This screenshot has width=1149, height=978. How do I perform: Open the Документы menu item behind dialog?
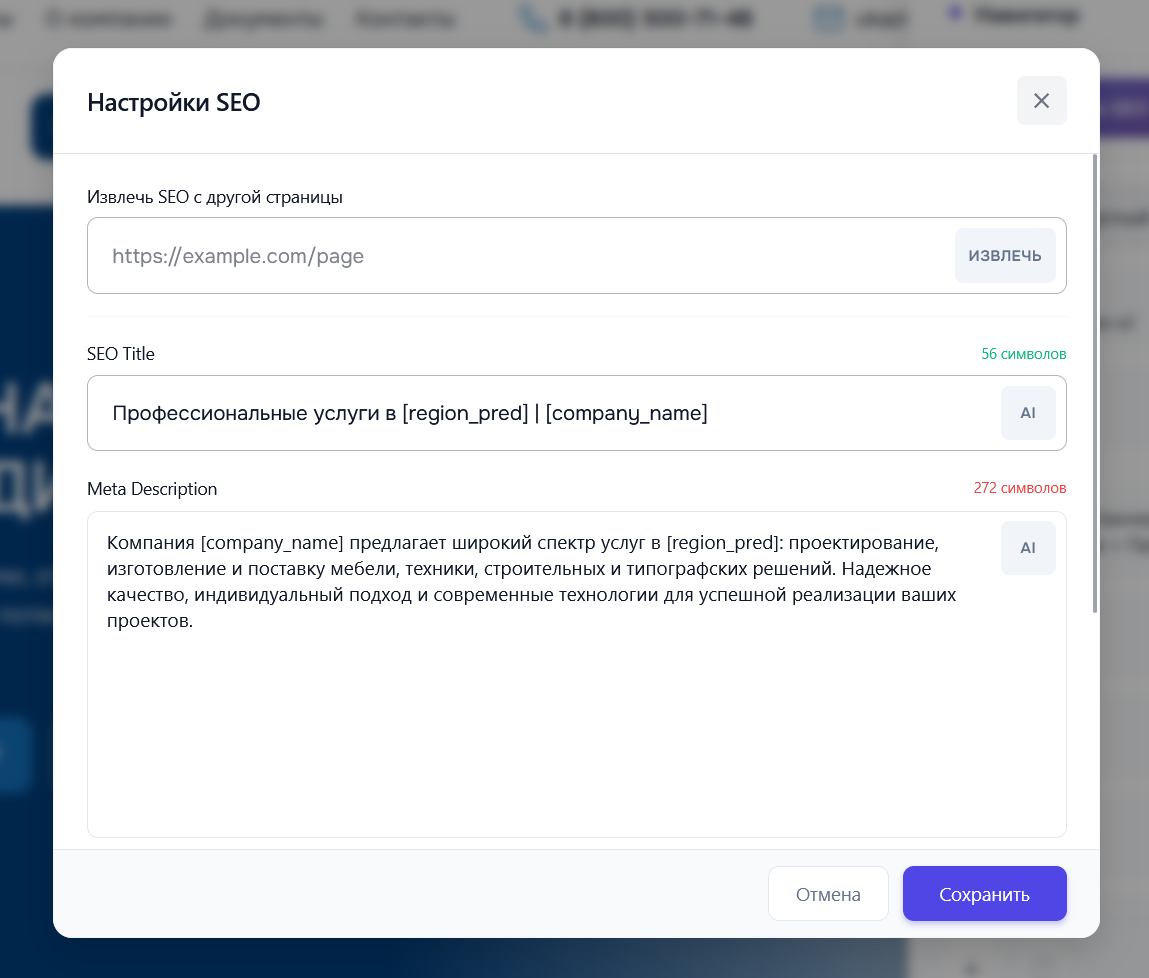[262, 19]
